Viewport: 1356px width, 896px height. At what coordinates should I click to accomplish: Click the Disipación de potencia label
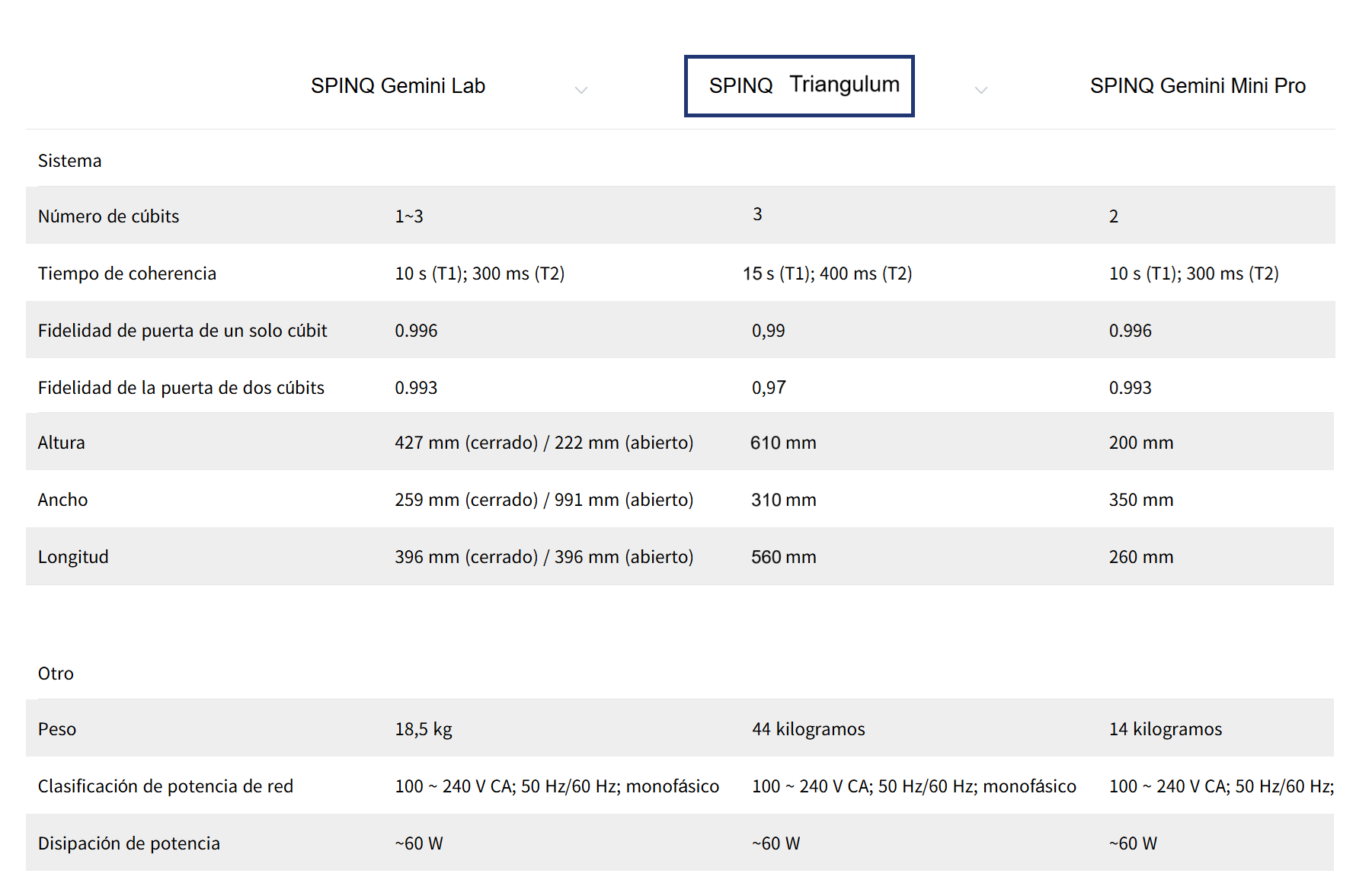129,843
